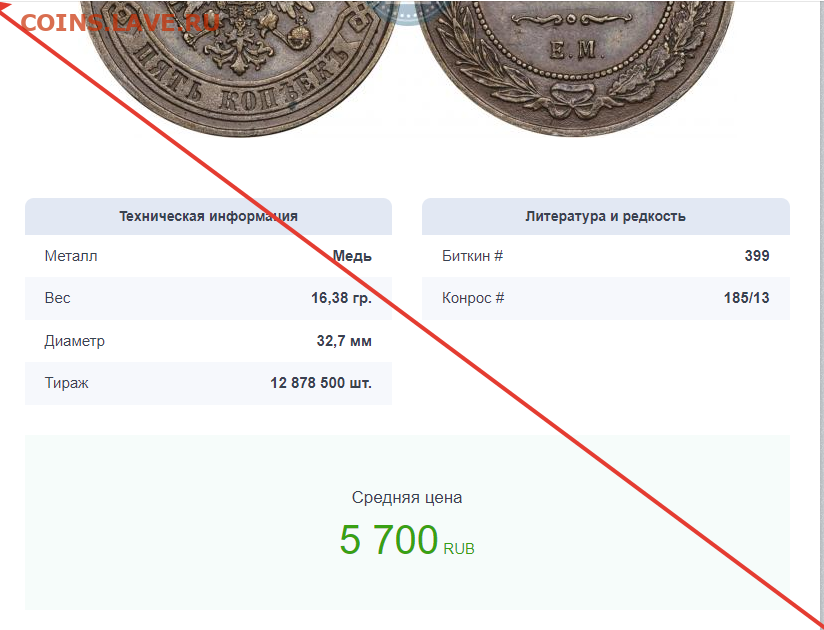Viewport: 824px width, 630px height.
Task: Click the Тираж row label
Action: (66, 383)
